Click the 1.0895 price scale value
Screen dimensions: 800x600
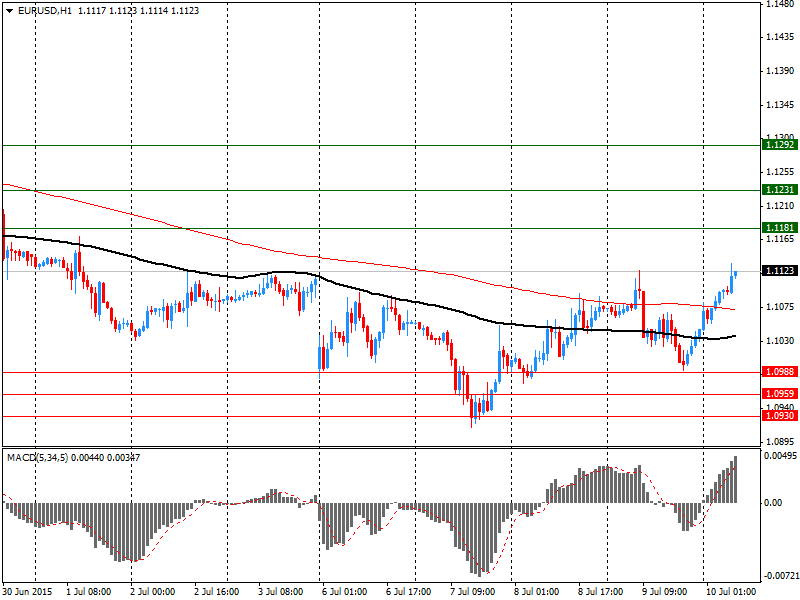coord(781,441)
